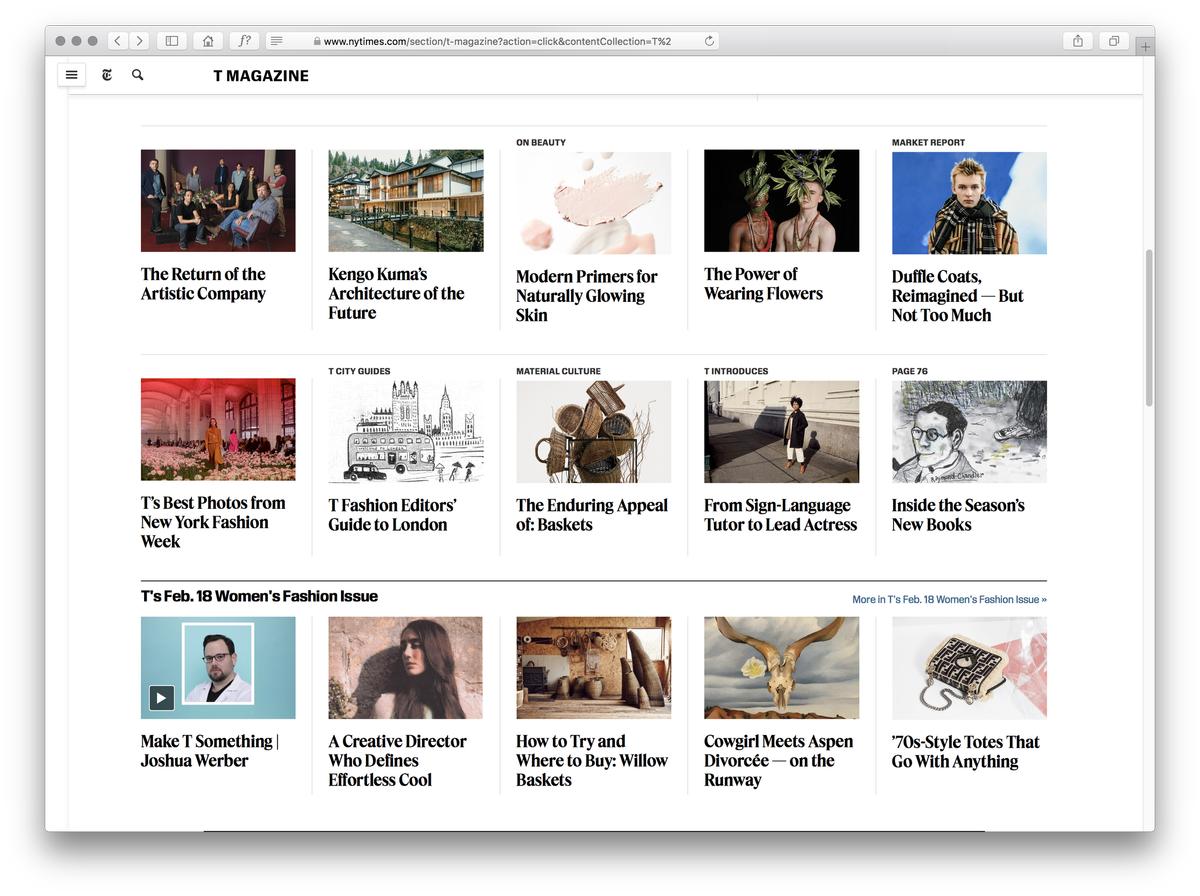The image size is (1200, 896).
Task: Click the address bar URL field
Action: point(492,41)
